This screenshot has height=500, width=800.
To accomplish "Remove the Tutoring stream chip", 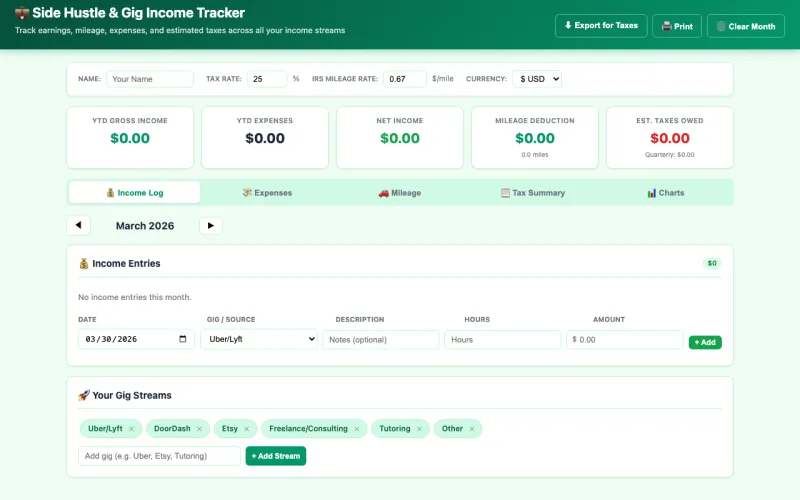I will pos(419,429).
